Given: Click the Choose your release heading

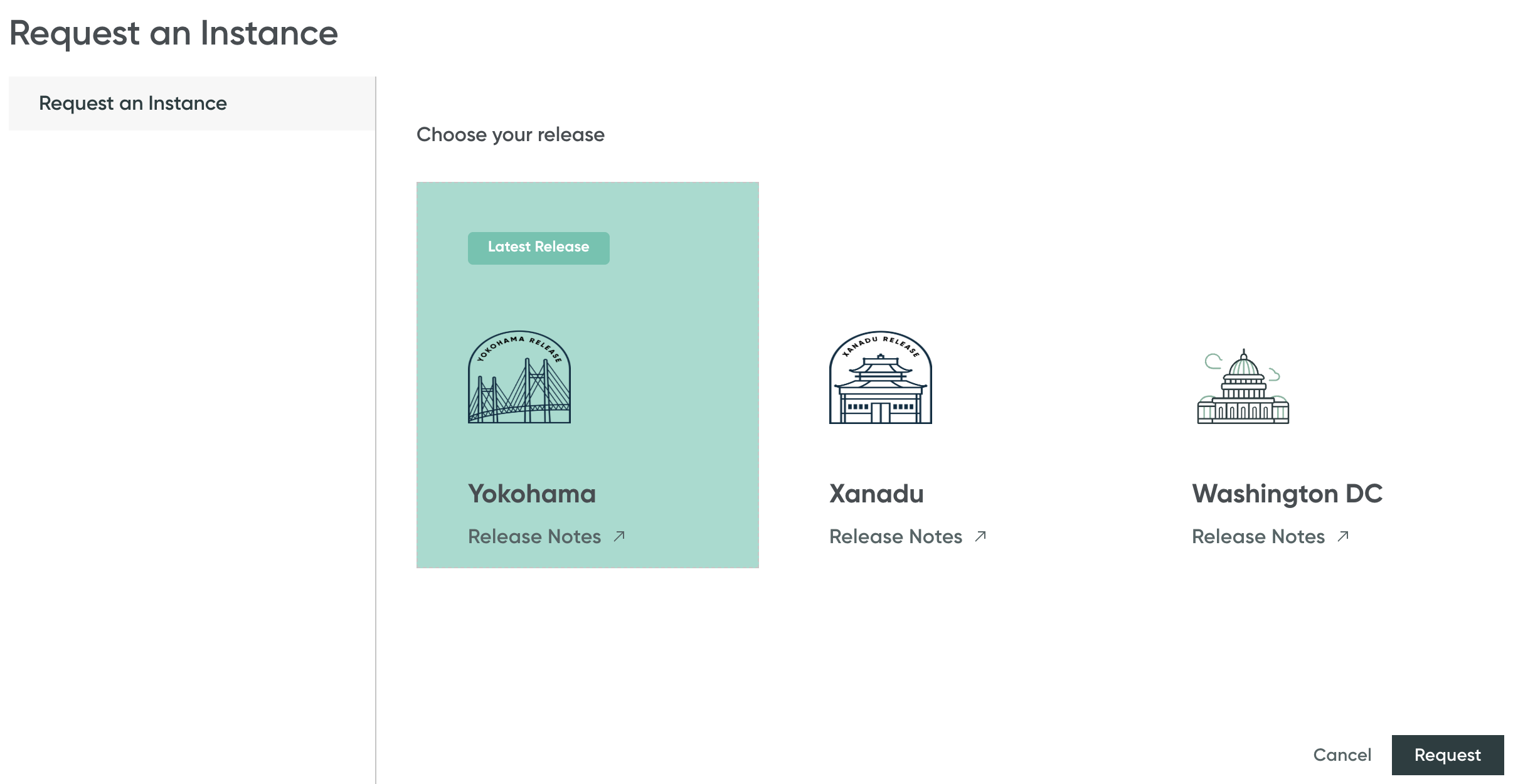Looking at the screenshot, I should click(511, 135).
